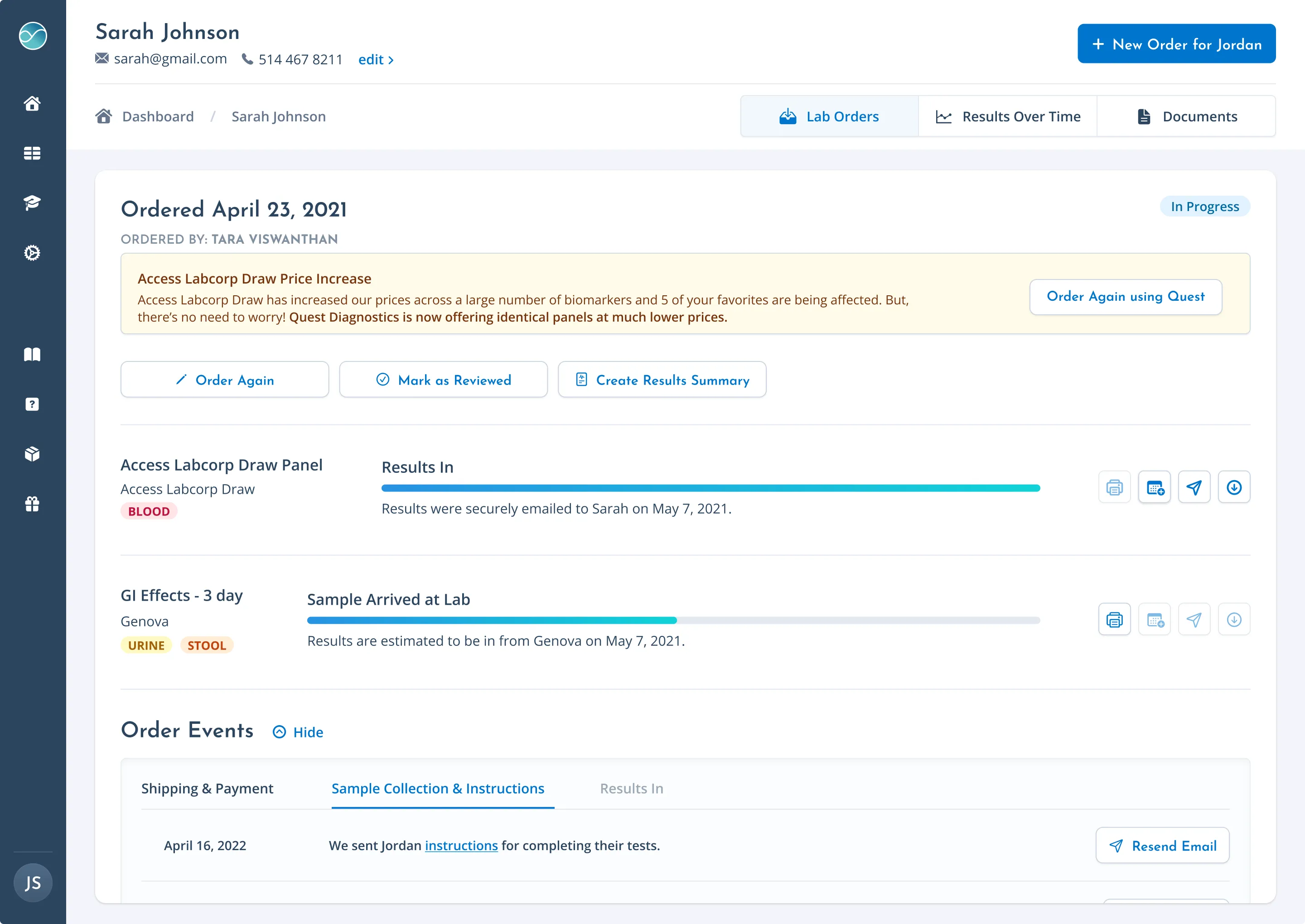Open the settings gear in sidebar

[x=32, y=253]
